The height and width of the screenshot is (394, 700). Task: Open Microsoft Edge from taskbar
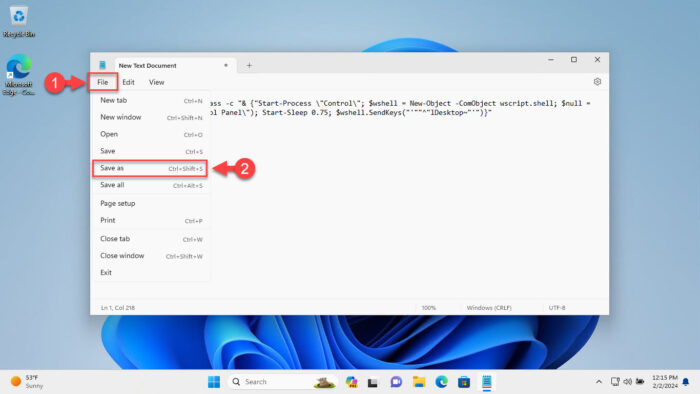pos(442,382)
